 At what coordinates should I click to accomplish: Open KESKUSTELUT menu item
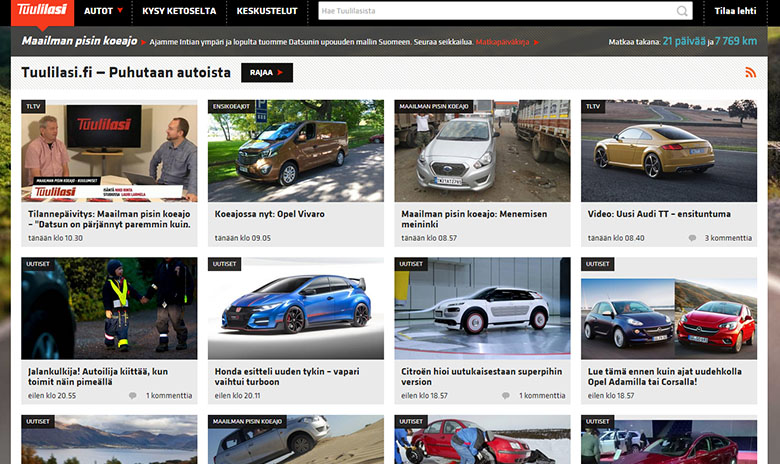267,11
